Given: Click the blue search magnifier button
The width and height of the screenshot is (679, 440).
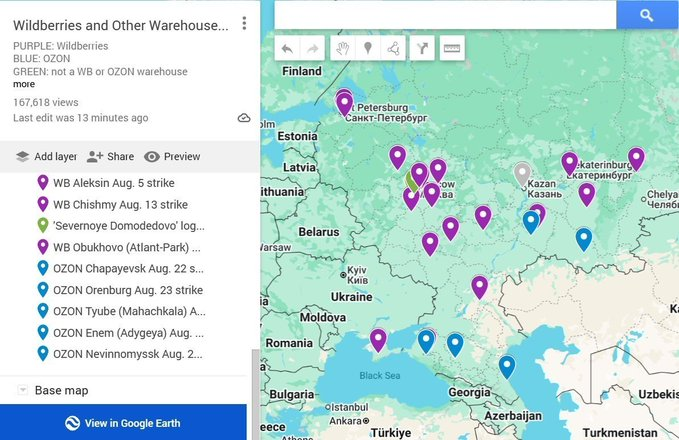Looking at the screenshot, I should click(647, 15).
